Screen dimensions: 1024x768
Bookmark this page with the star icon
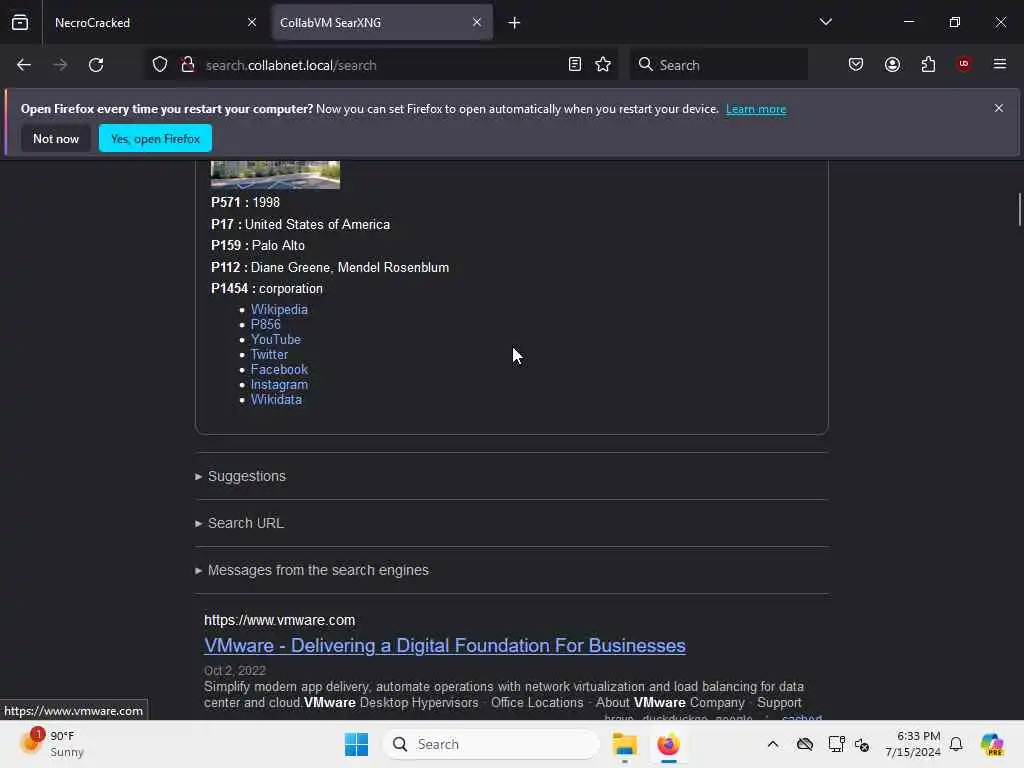pos(603,65)
